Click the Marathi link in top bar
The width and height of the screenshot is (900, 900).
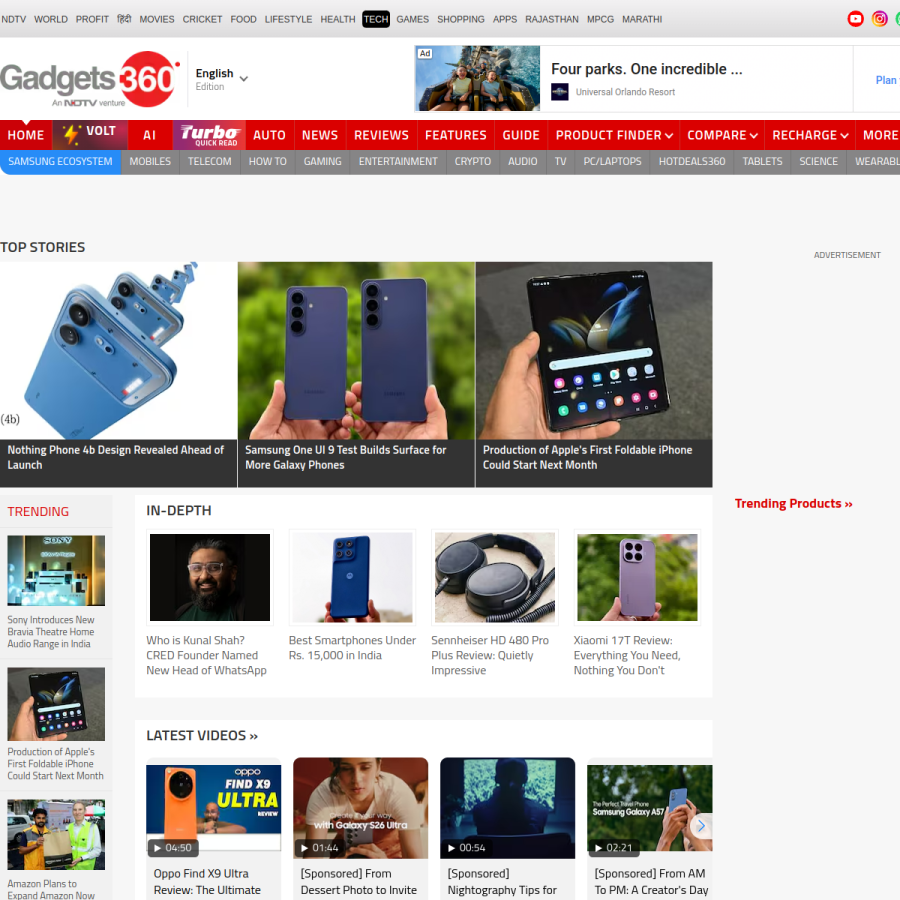(x=642, y=20)
